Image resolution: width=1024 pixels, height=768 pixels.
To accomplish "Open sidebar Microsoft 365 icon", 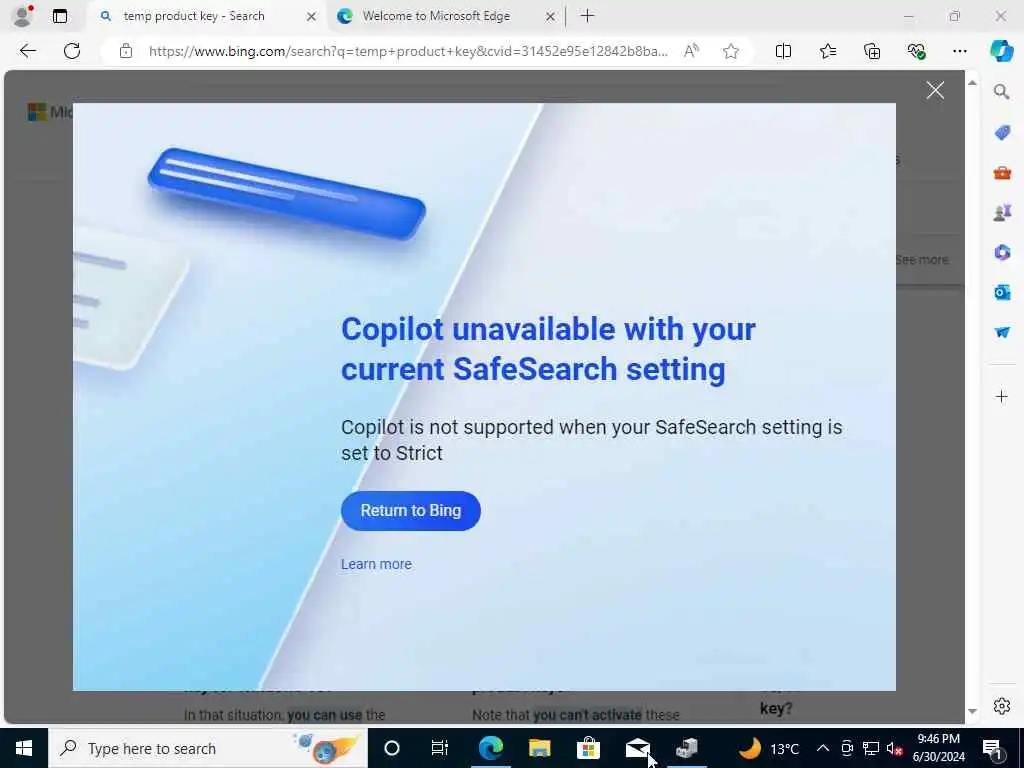I will coord(1002,252).
